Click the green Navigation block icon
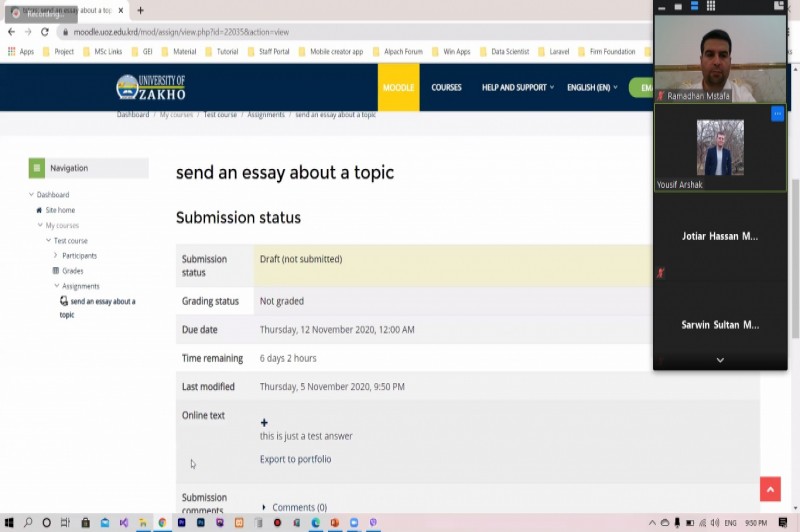The image size is (800, 532). 37,168
